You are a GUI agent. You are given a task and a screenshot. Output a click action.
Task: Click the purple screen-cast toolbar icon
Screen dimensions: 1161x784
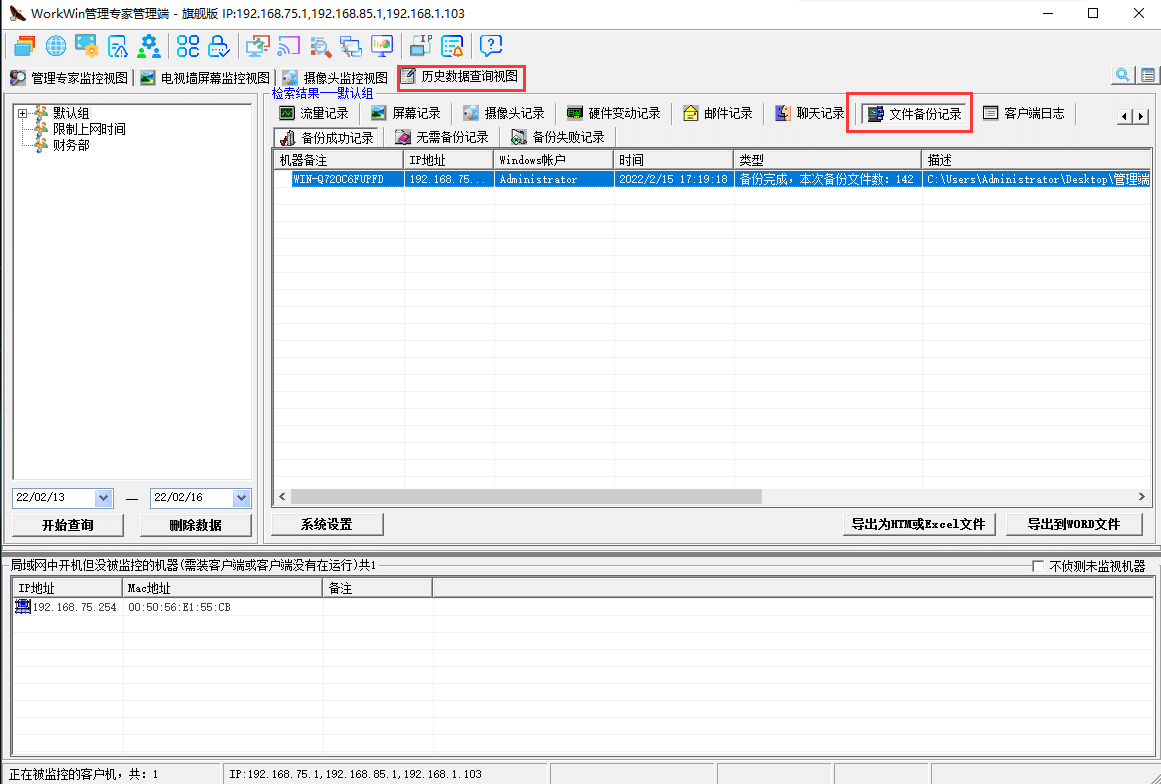pos(289,46)
